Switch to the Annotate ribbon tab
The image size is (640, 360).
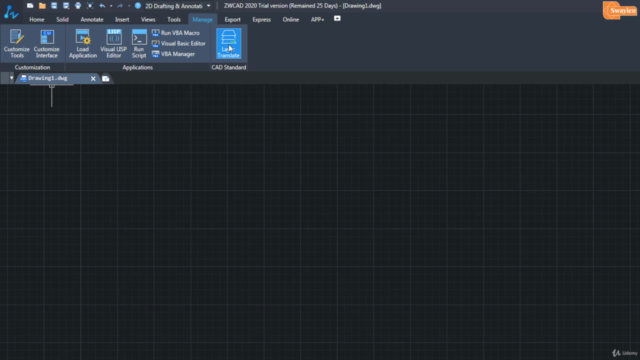pos(92,19)
